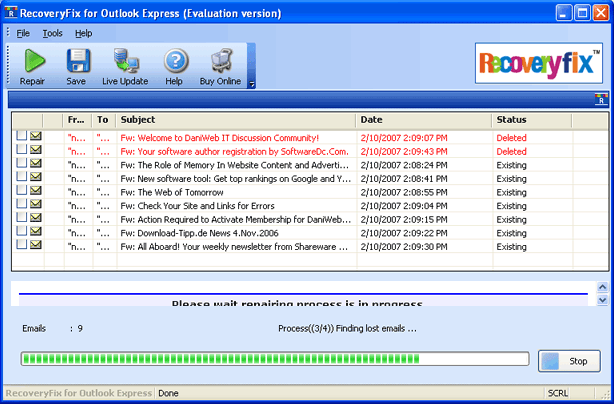Click Deleted status of DaniWeb Welcome email

(x=511, y=138)
